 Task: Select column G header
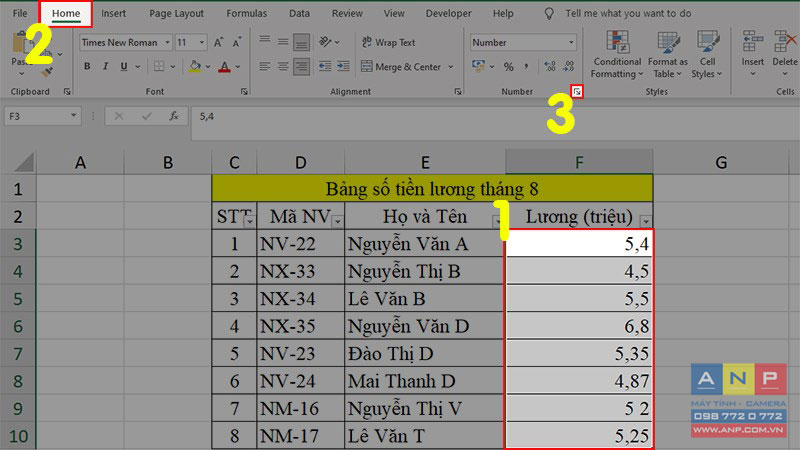pyautogui.click(x=721, y=162)
